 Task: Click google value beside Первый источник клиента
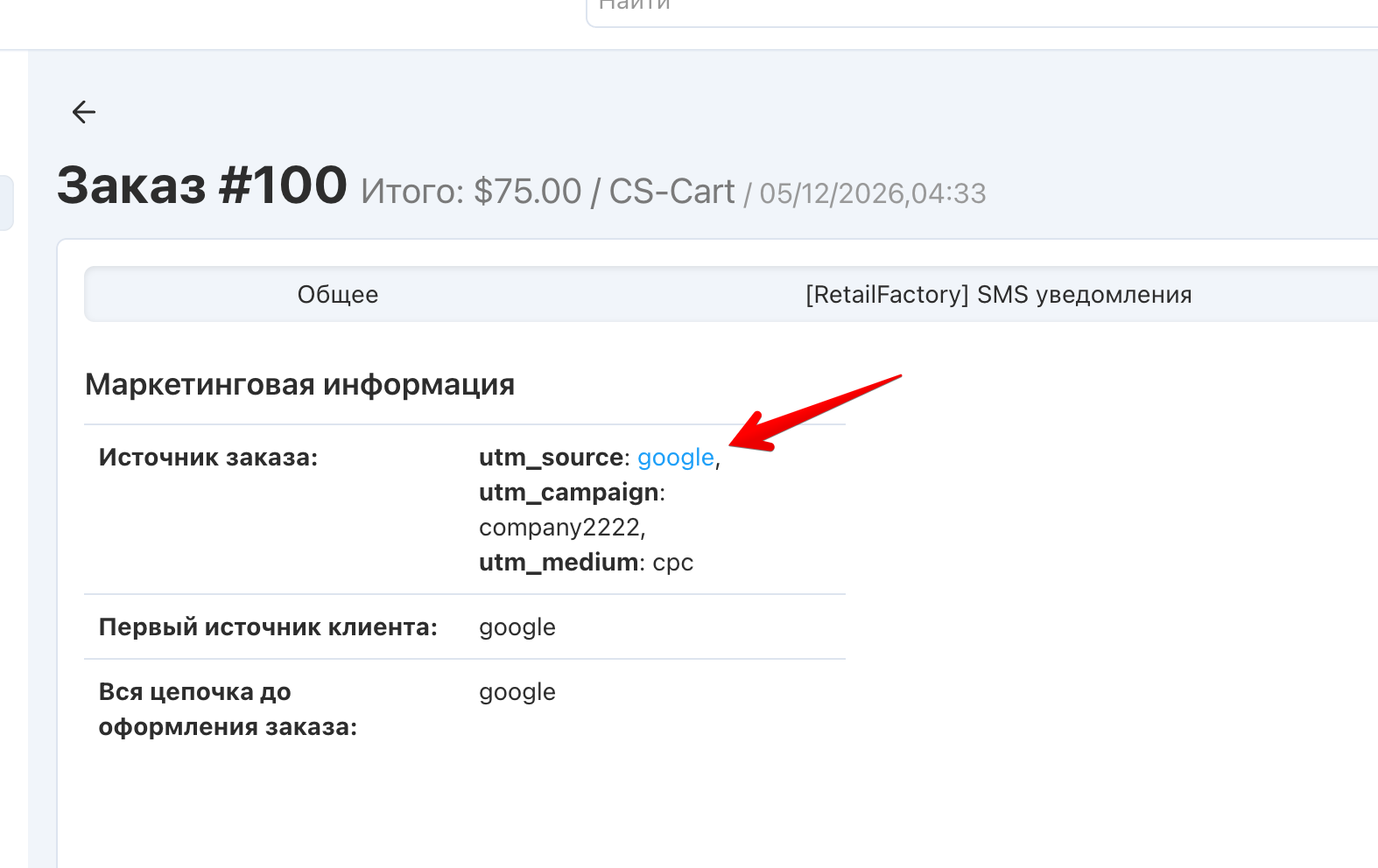point(517,628)
